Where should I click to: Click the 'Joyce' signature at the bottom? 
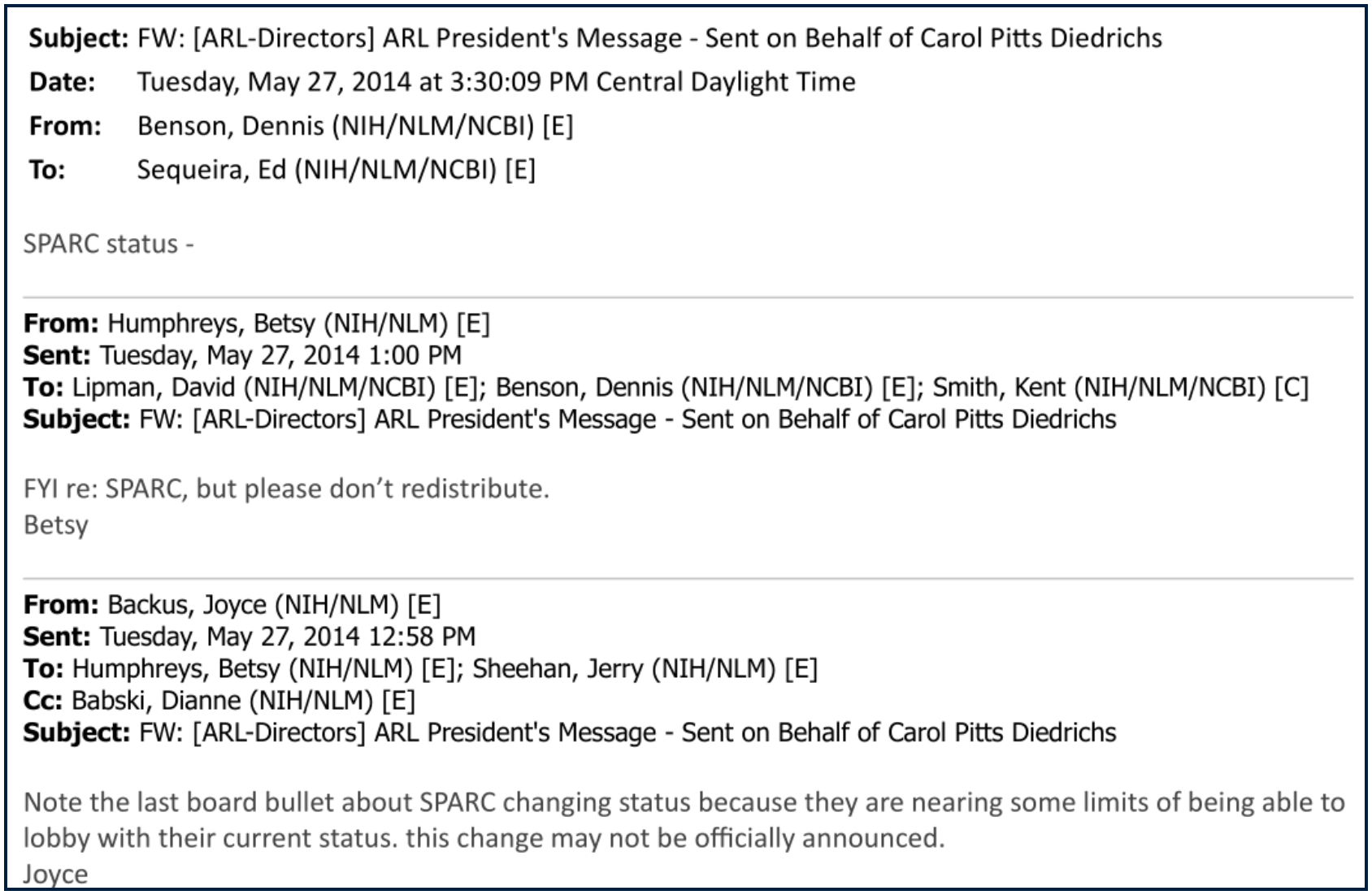(x=55, y=875)
